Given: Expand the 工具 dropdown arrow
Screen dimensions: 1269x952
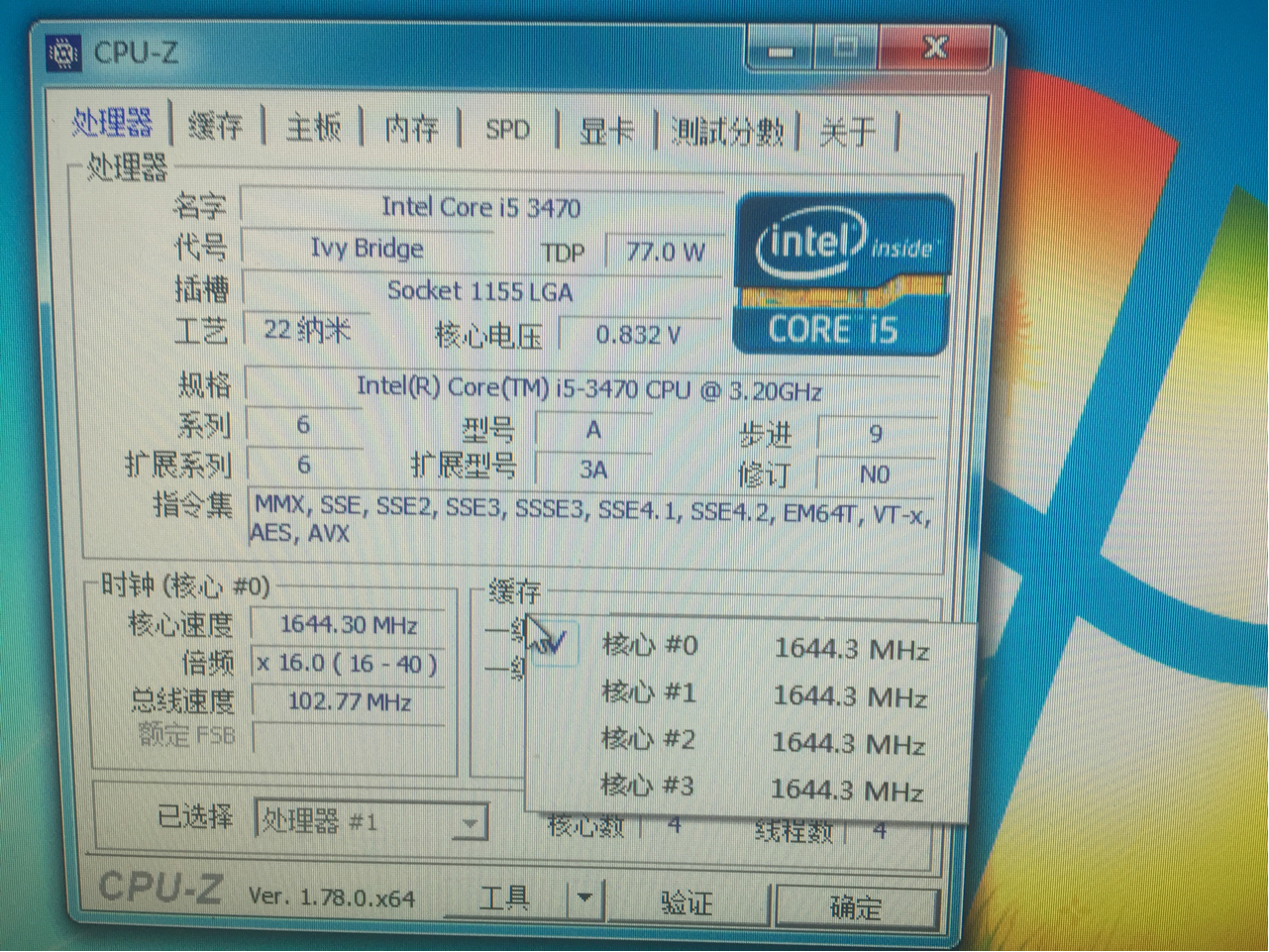Looking at the screenshot, I should coord(584,899).
